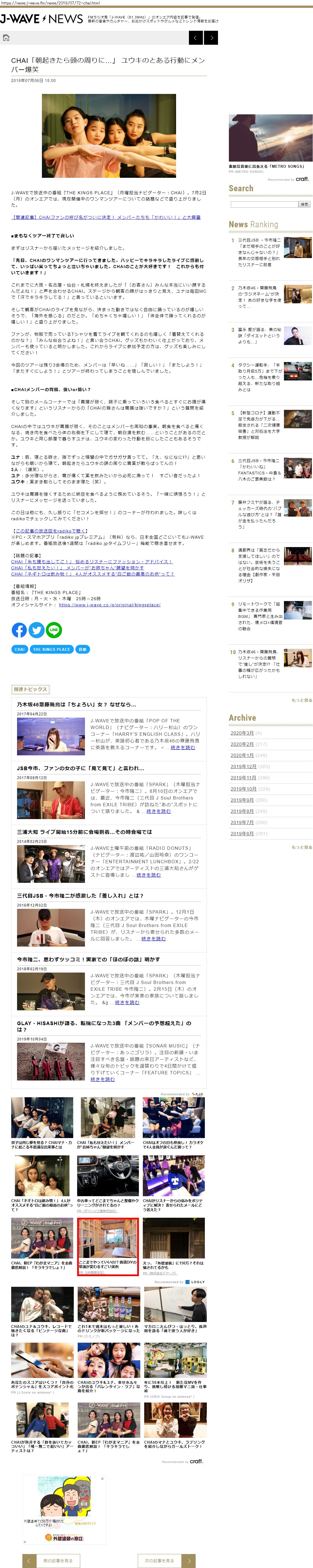Click 続きを読む in the GLAY HISASHI topic

(103, 1079)
